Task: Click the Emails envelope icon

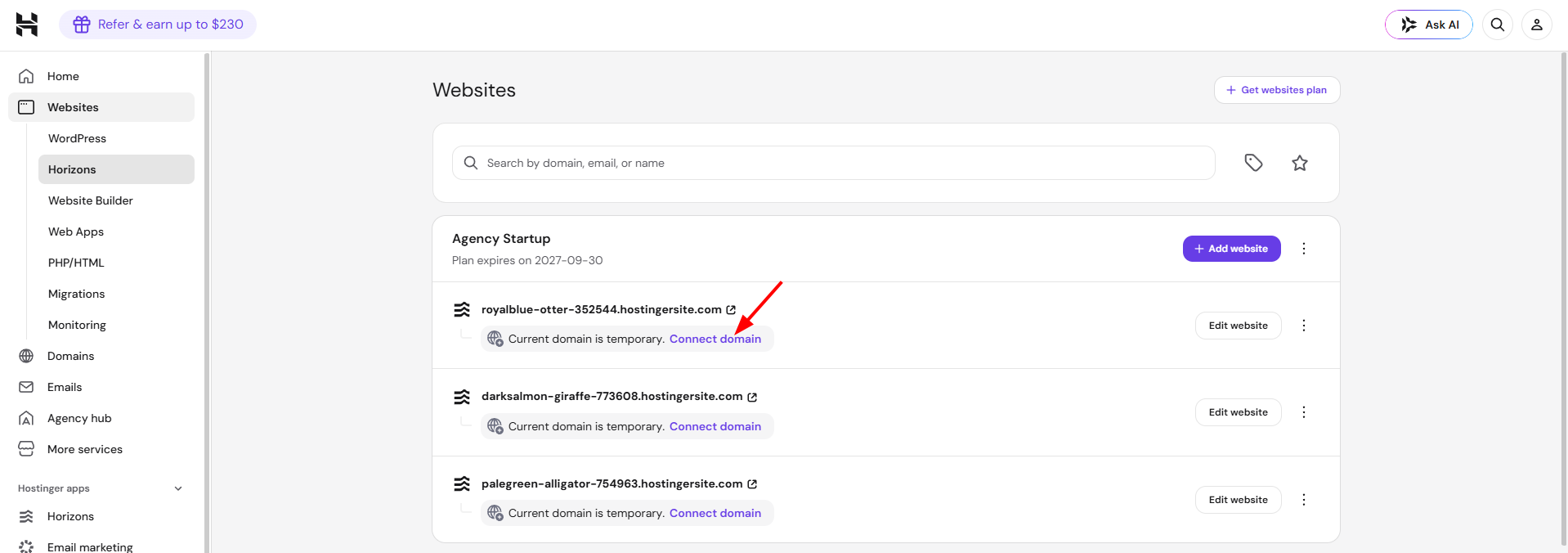Action: [26, 387]
